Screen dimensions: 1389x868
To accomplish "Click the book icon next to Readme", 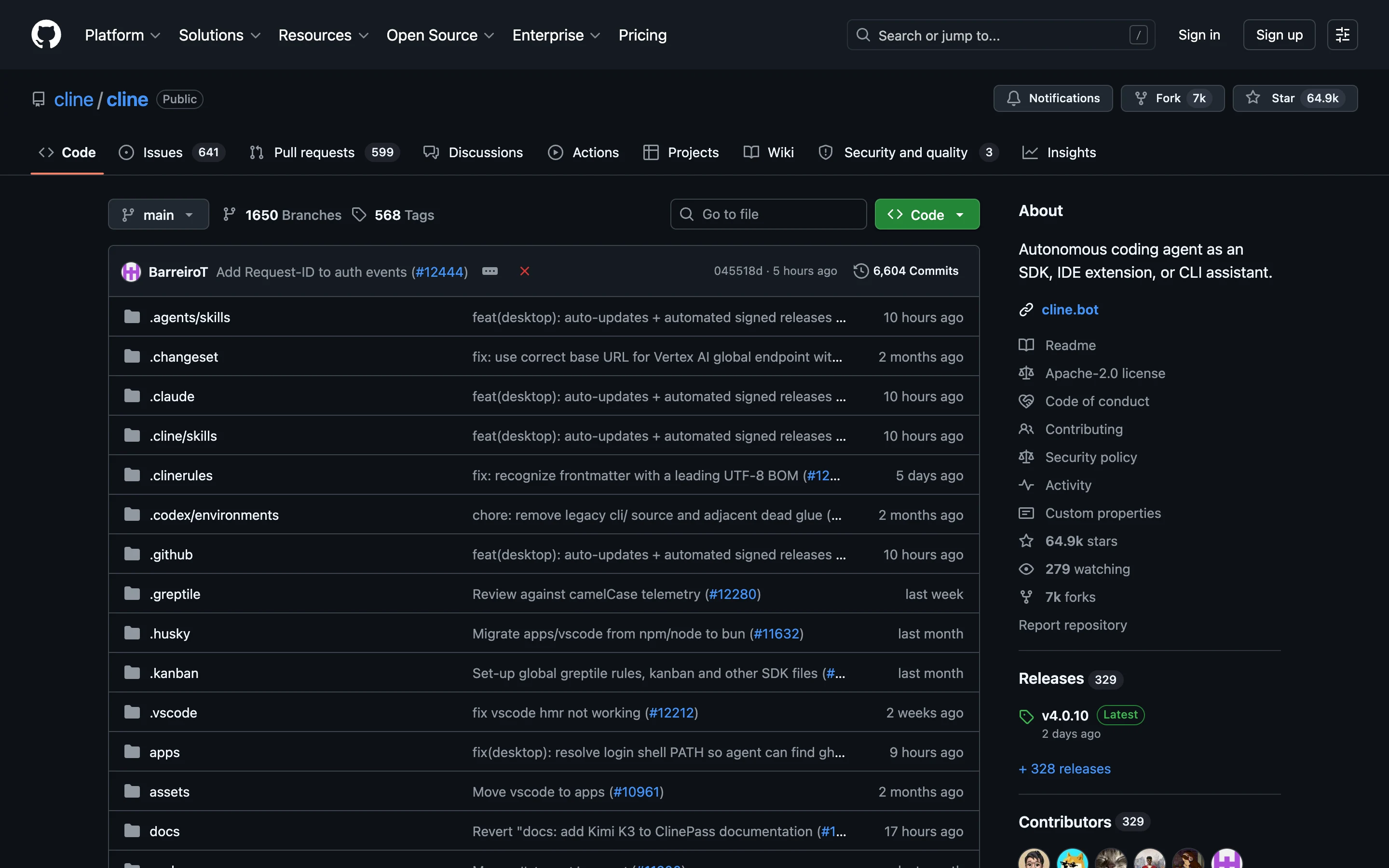I will tap(1026, 345).
